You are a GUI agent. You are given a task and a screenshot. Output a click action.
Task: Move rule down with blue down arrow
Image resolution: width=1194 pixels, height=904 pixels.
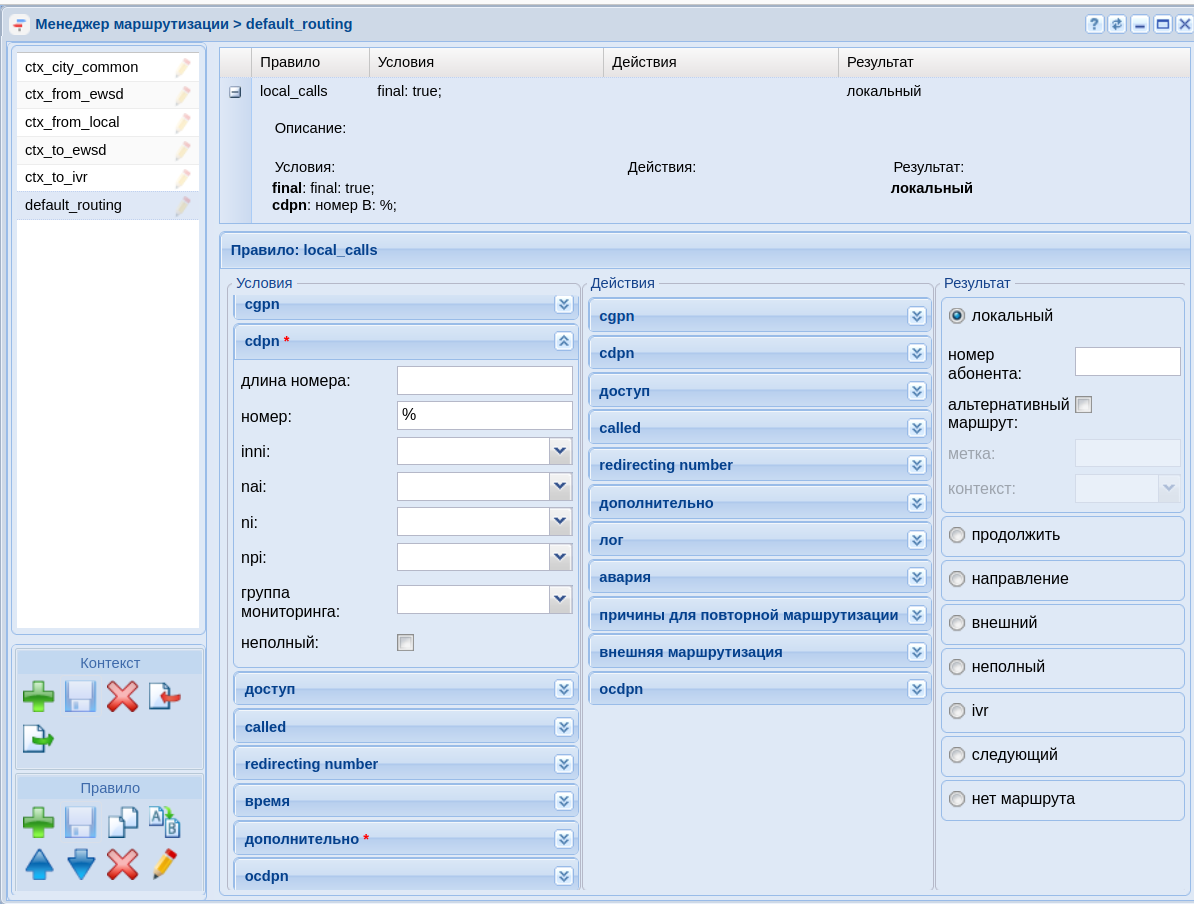pos(81,864)
